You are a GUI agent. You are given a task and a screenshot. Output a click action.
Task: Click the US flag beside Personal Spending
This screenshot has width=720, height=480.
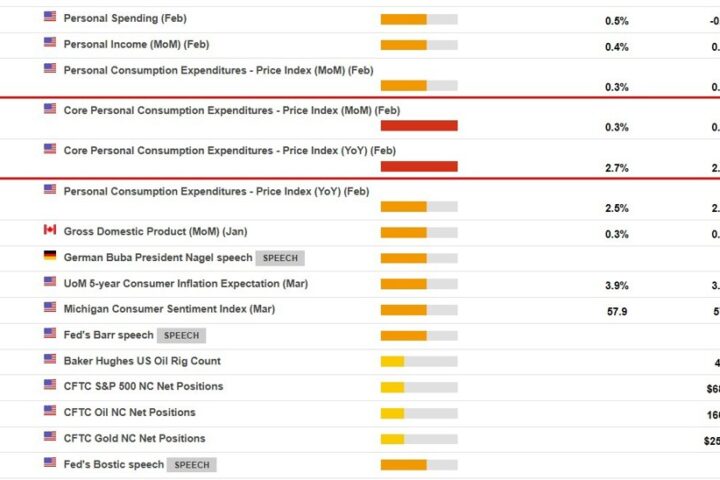point(50,17)
